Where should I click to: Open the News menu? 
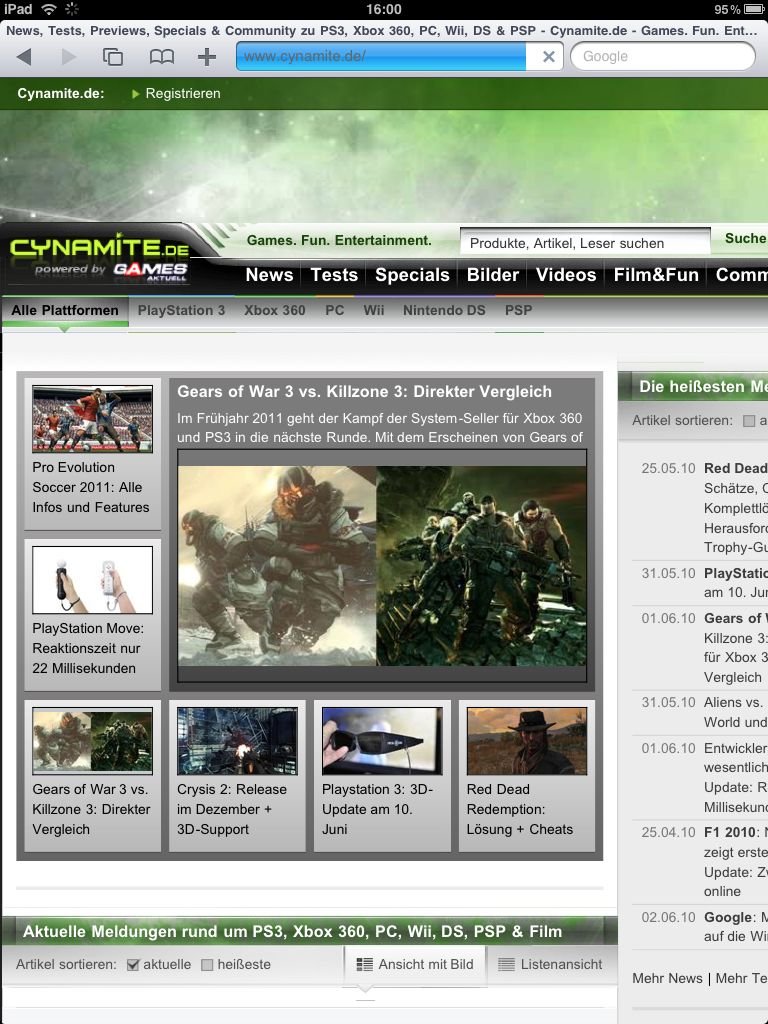[269, 275]
